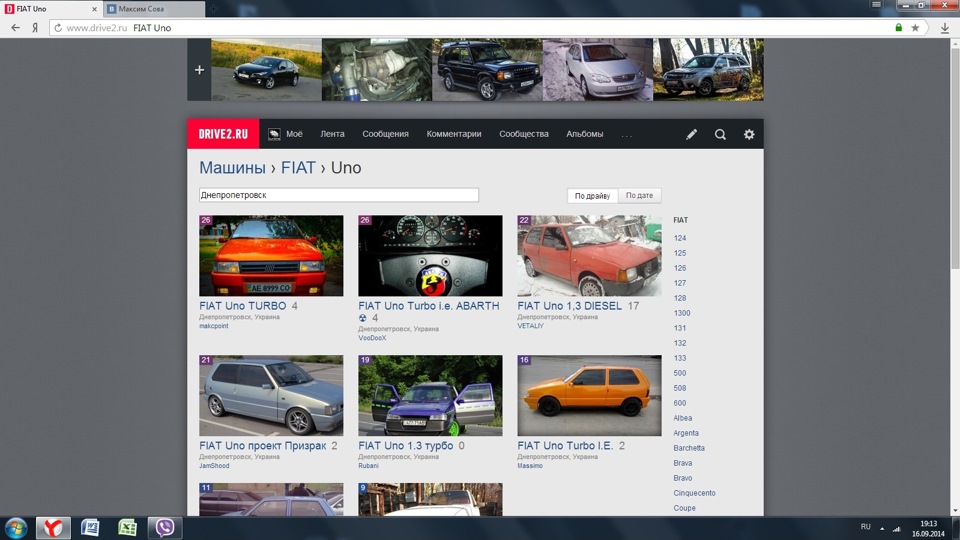Open downloads arrow icon in browser

pos(945,28)
